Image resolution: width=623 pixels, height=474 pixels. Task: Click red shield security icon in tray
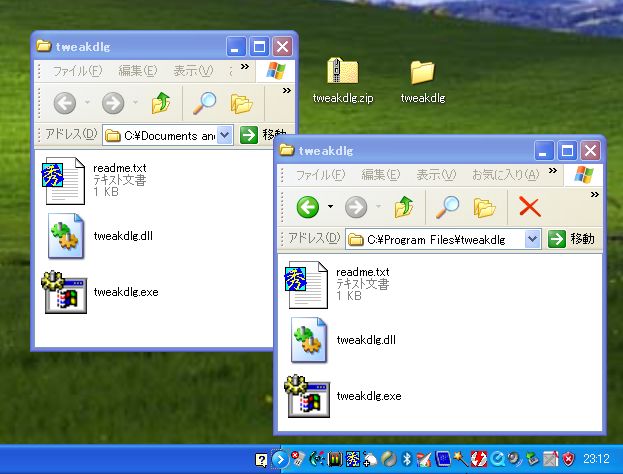pyautogui.click(x=569, y=459)
